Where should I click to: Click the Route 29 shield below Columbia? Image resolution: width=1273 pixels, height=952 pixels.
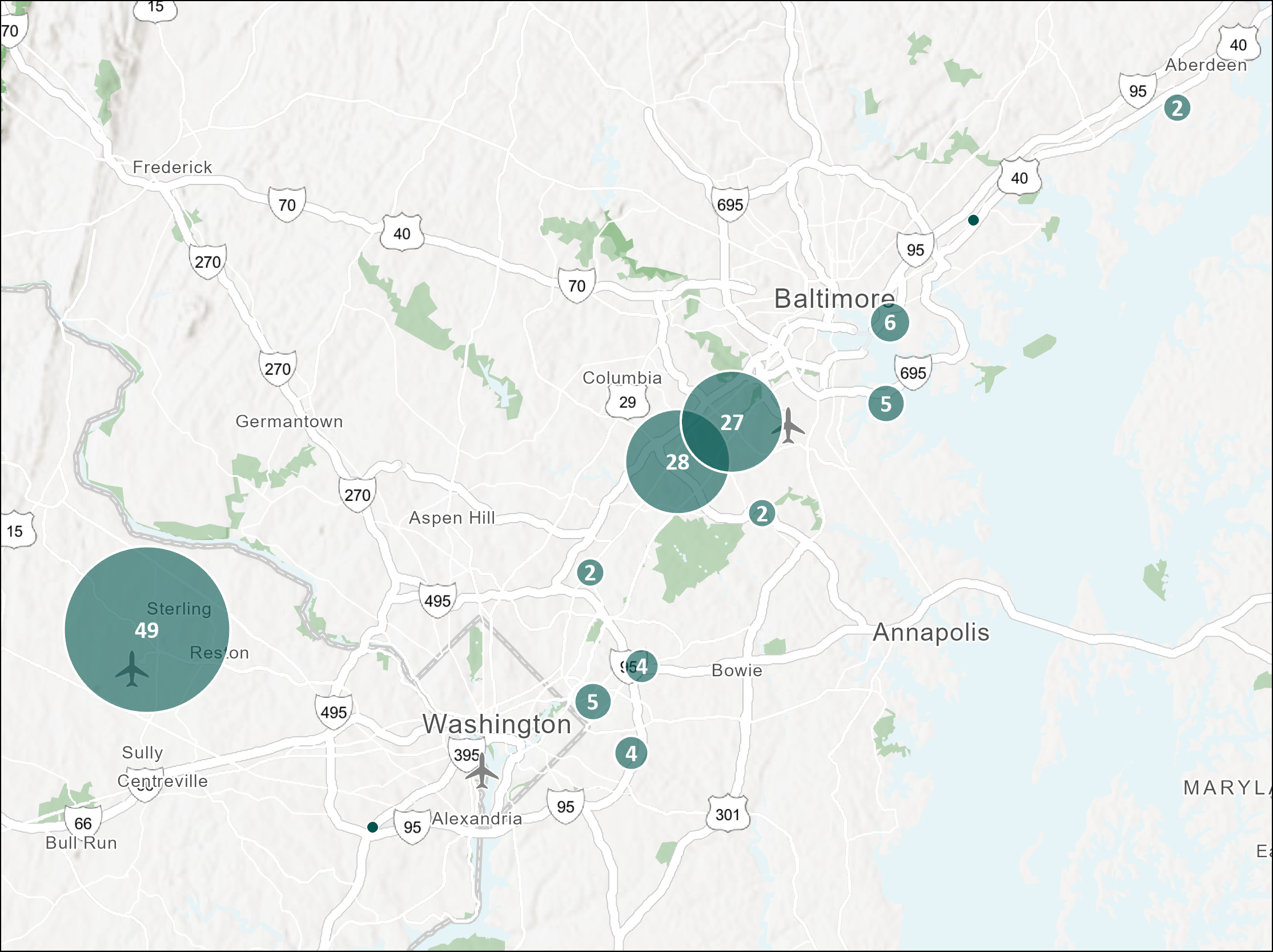627,401
